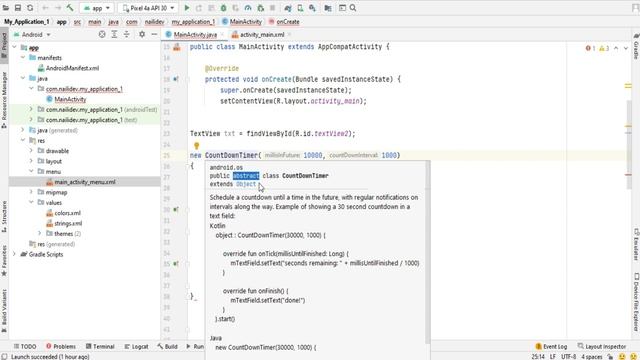Click the Make Project hammer icon
This screenshot has height=360, width=640.
coord(70,8)
